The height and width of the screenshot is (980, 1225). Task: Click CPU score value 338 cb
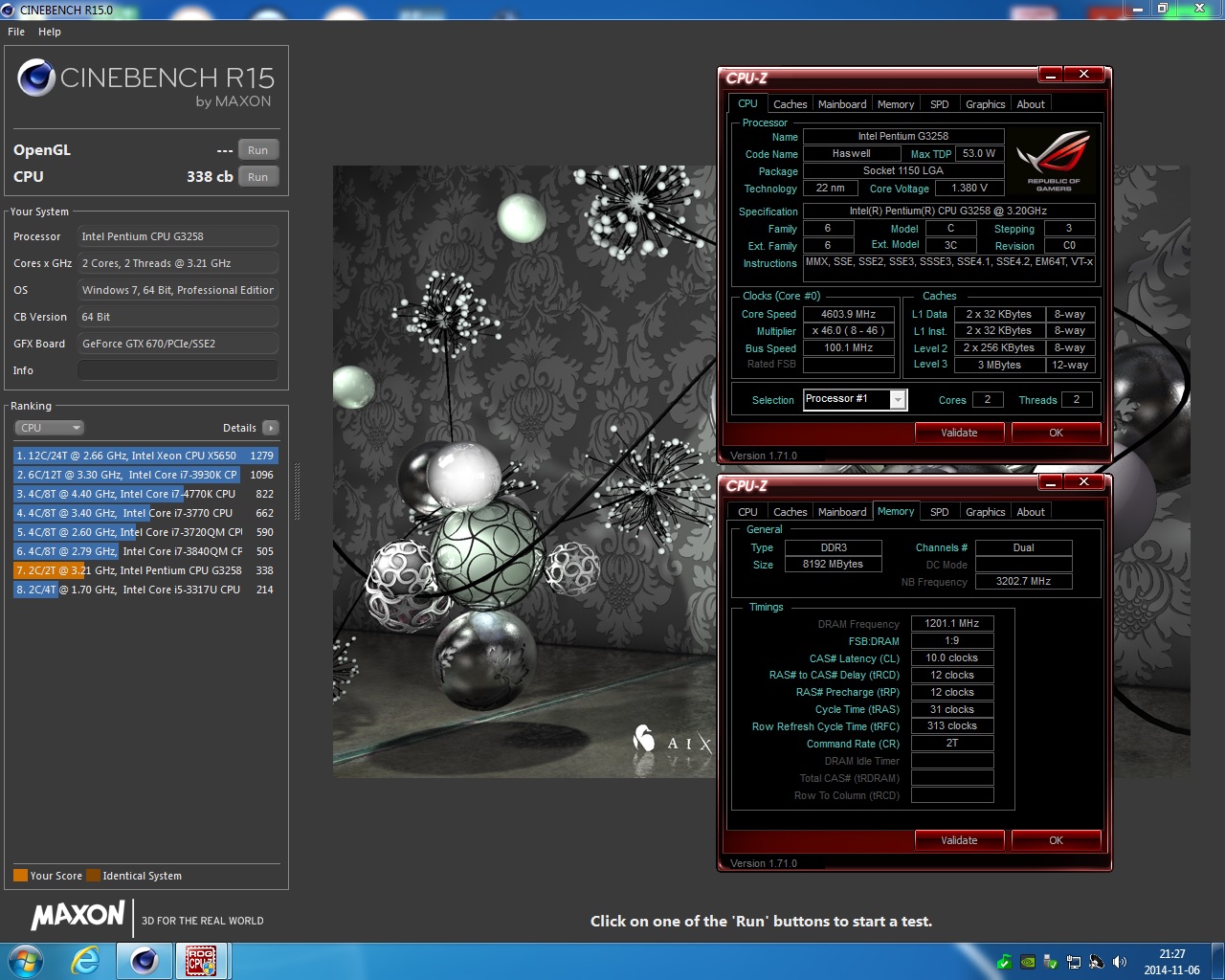210,177
